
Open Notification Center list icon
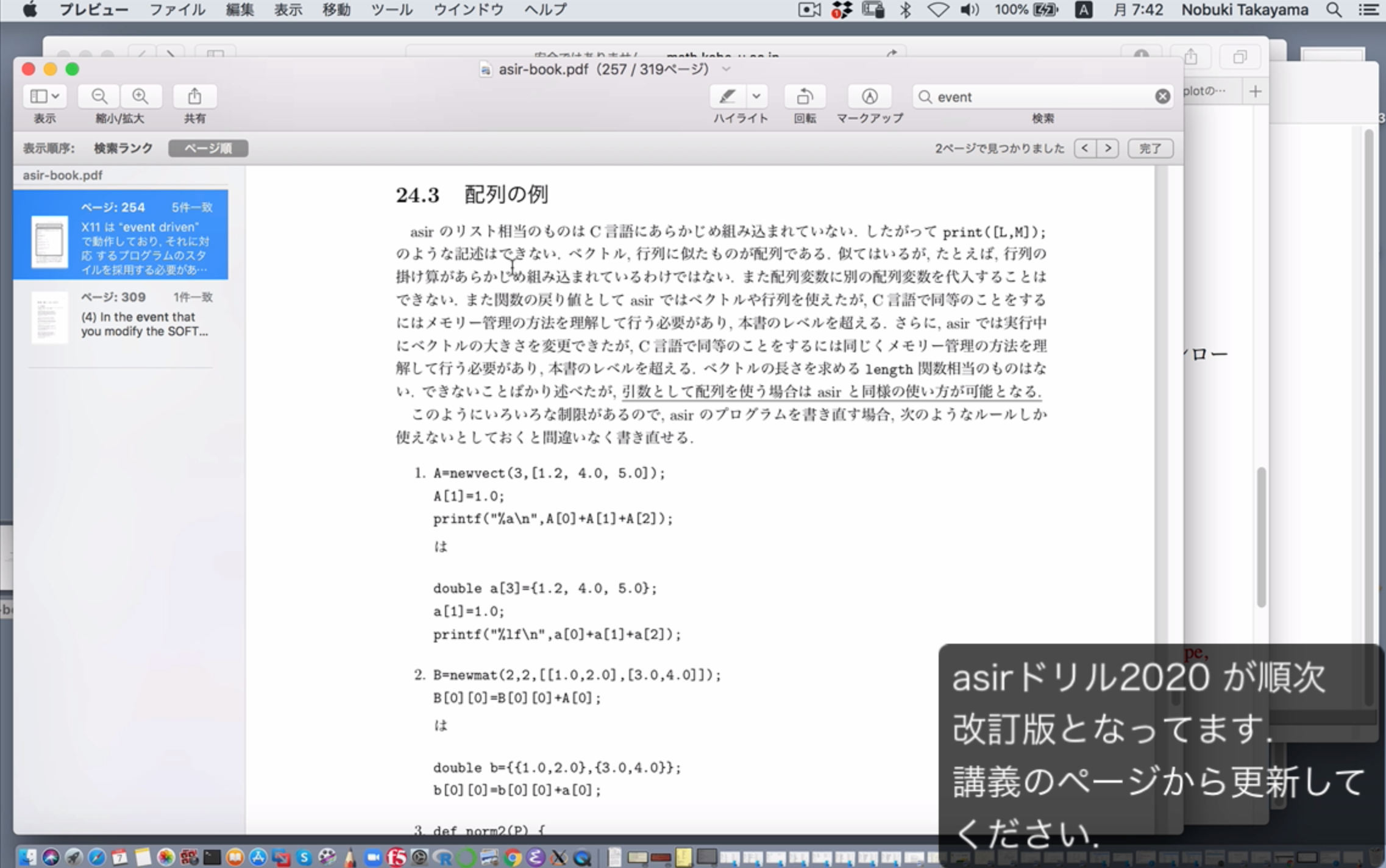(x=1368, y=10)
